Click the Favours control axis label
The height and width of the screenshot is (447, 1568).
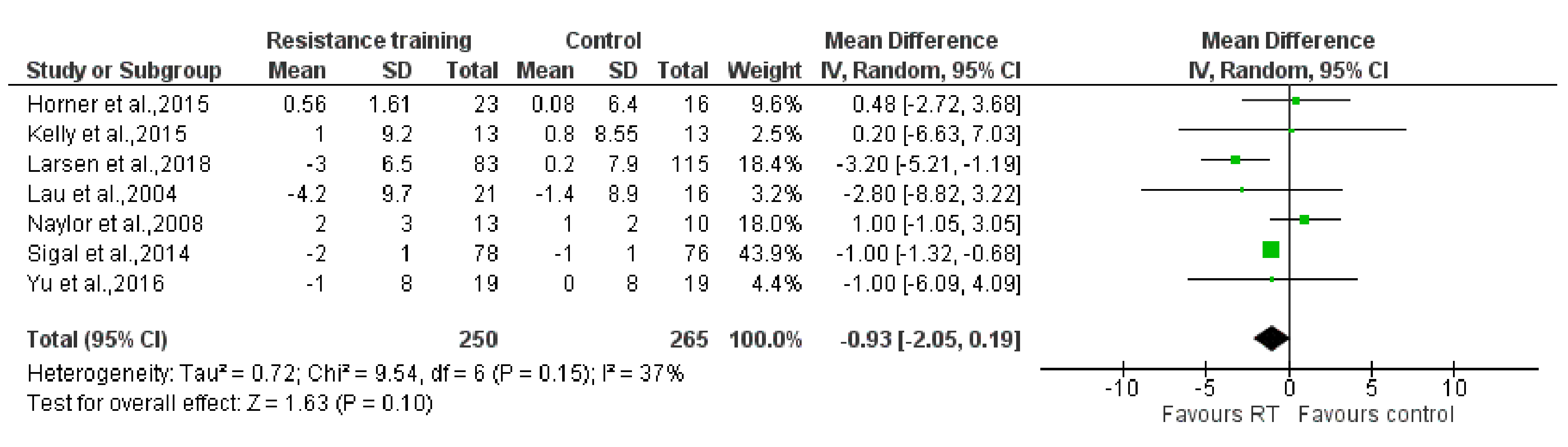point(1375,415)
